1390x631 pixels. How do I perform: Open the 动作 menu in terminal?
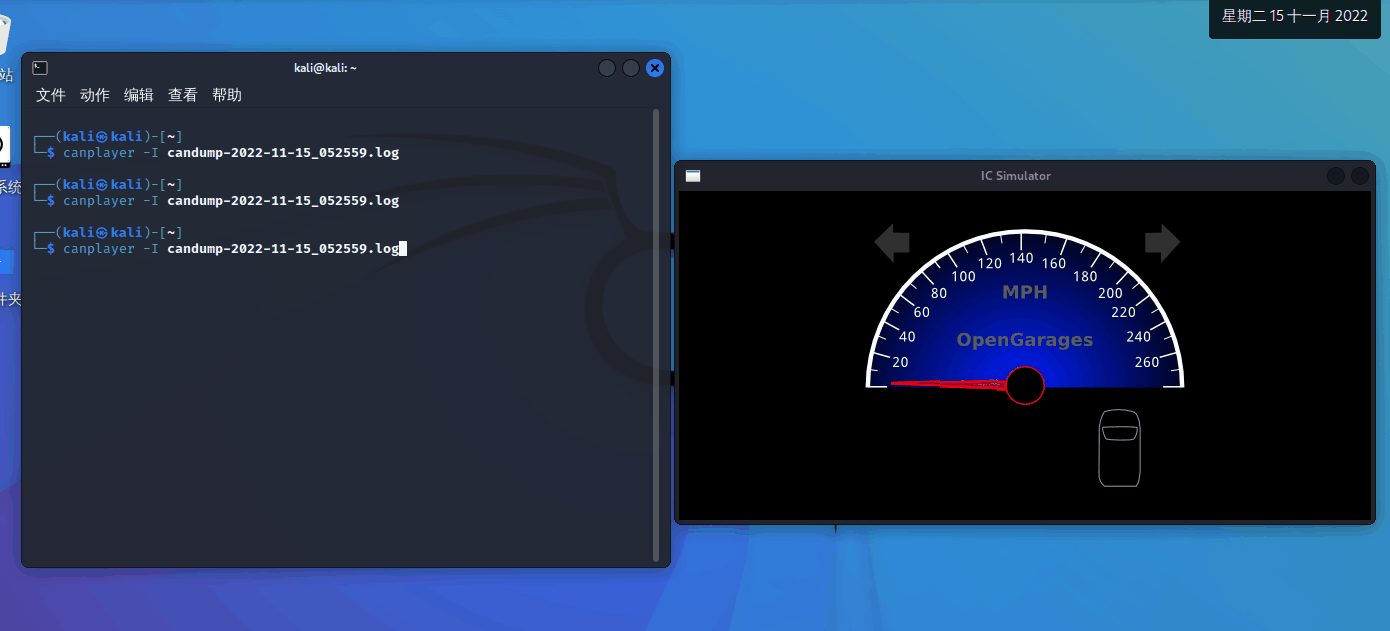[95, 95]
